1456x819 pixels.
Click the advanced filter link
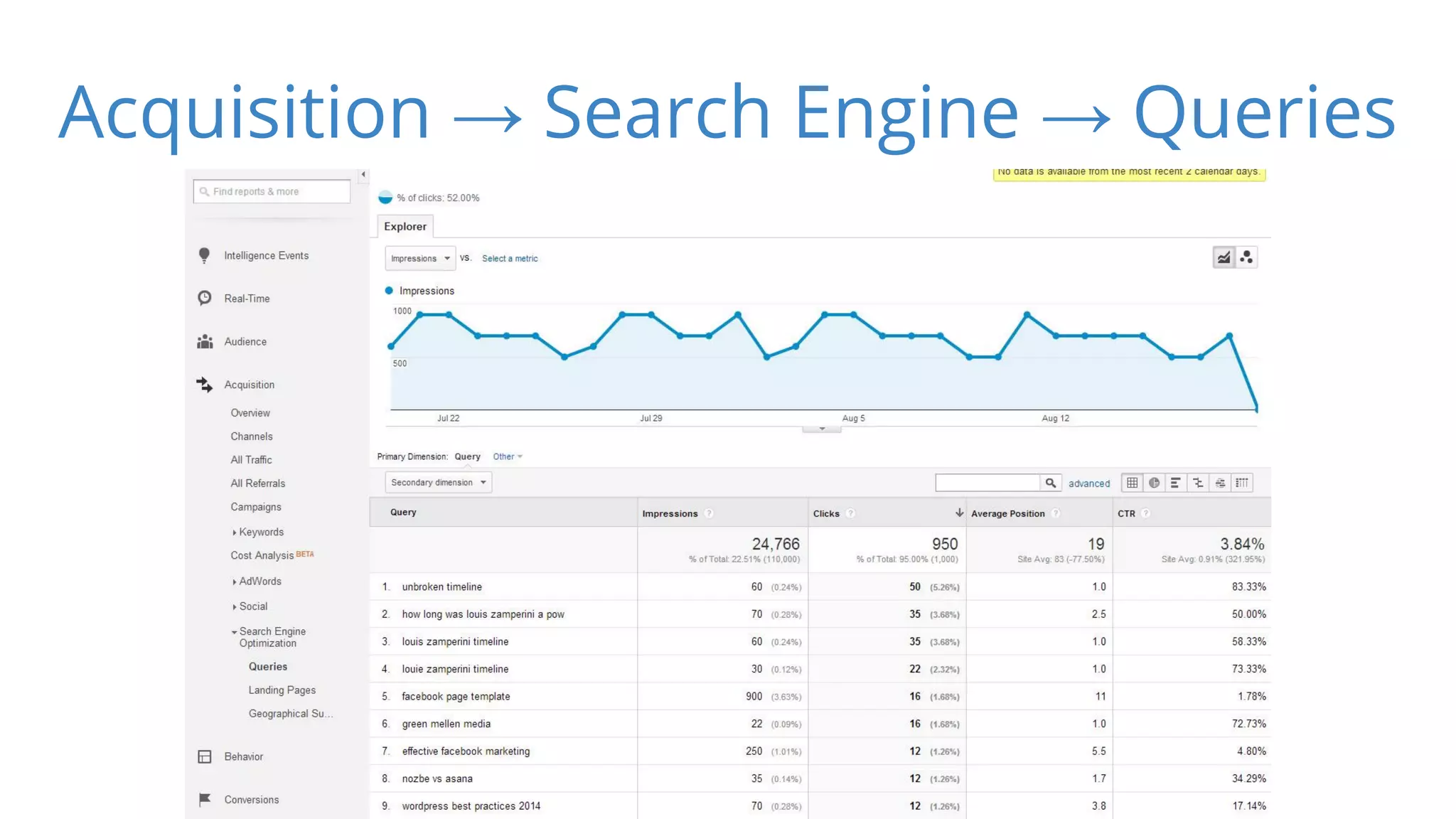tap(1089, 483)
